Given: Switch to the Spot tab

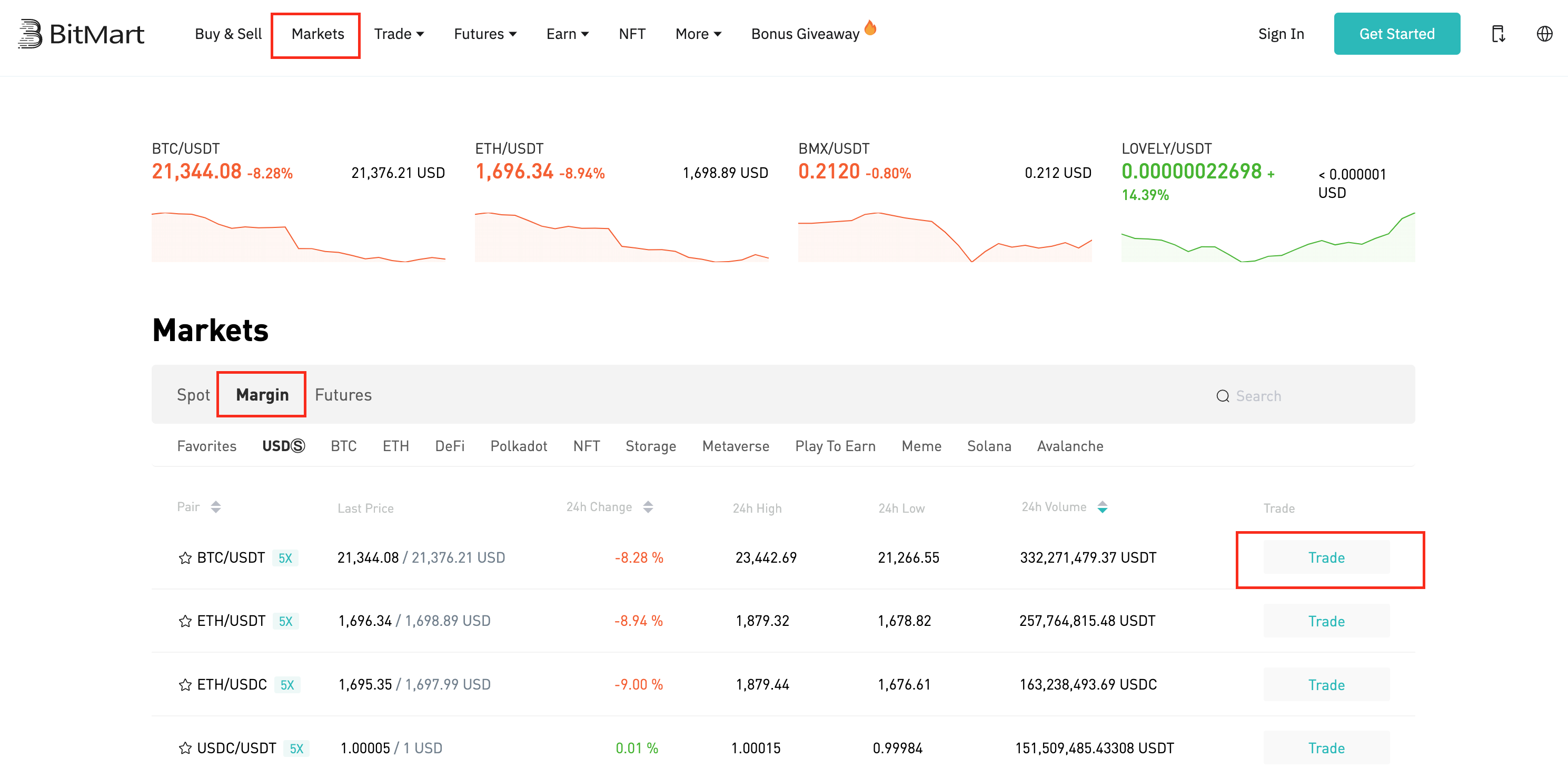Looking at the screenshot, I should click(x=193, y=395).
